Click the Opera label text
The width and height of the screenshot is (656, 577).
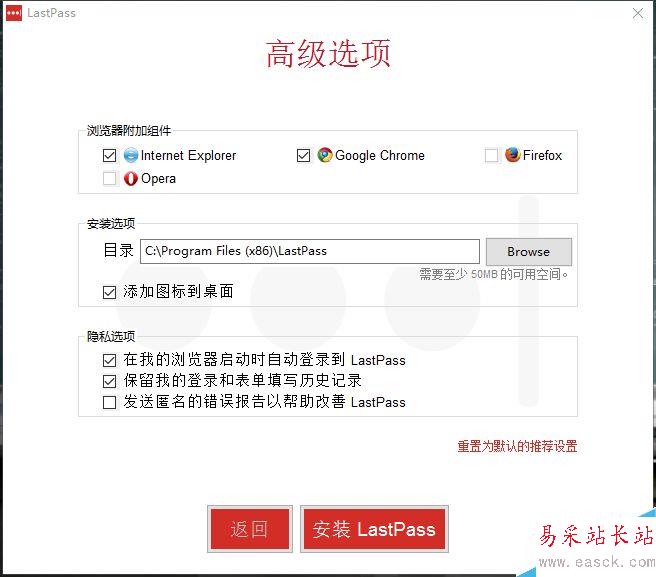(x=158, y=179)
